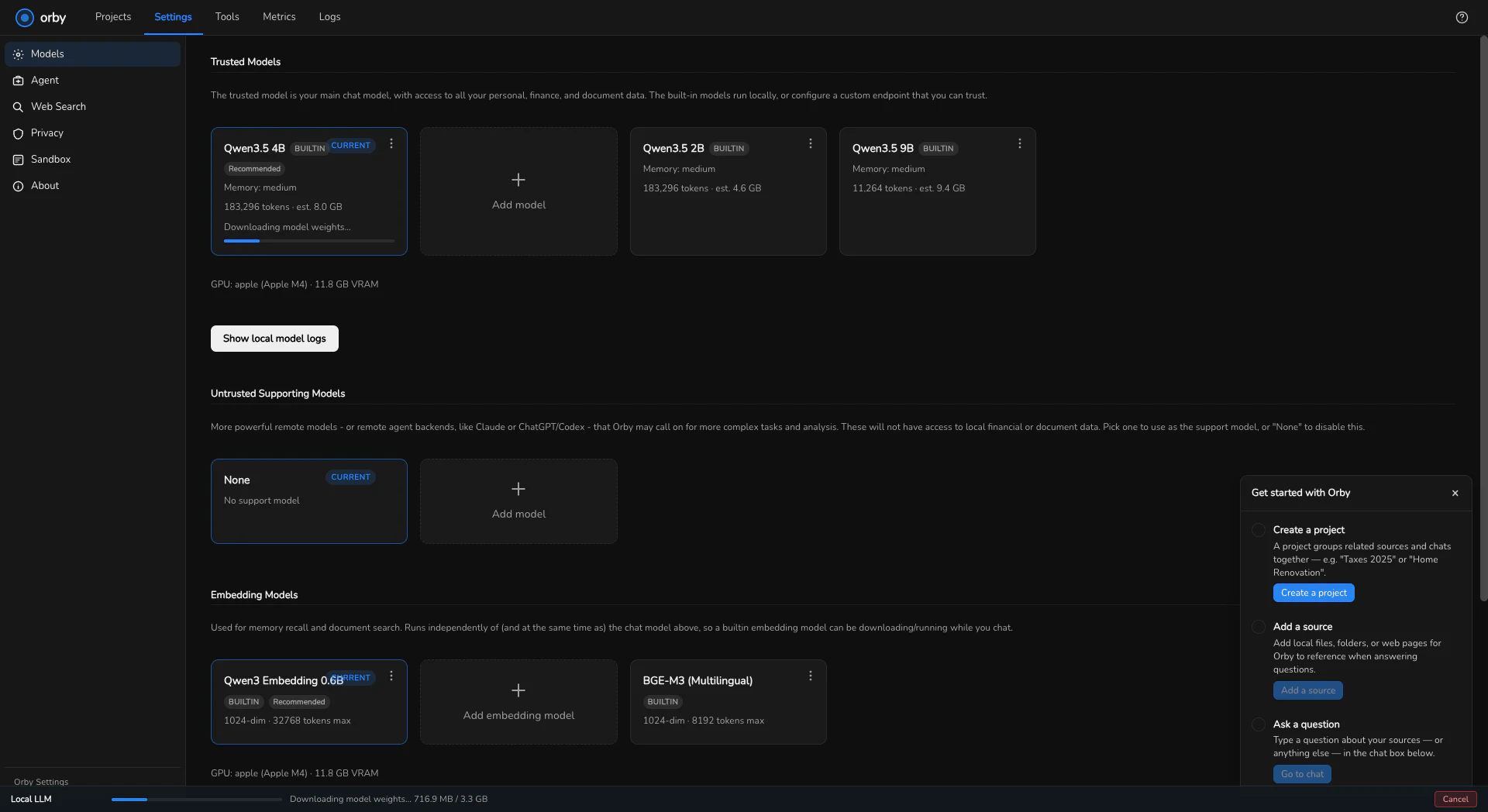Viewport: 1488px width, 812px height.
Task: Open Qwen3.5 4B card options menu
Action: click(391, 143)
